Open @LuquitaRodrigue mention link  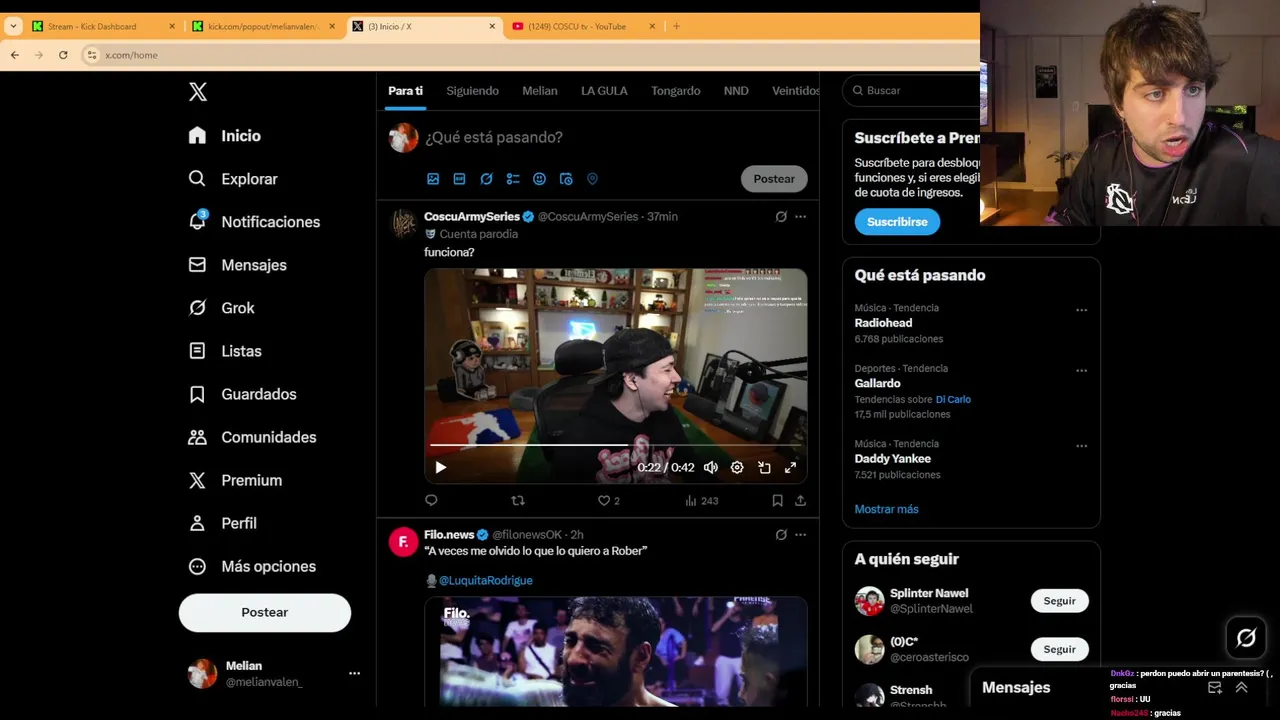pos(485,581)
